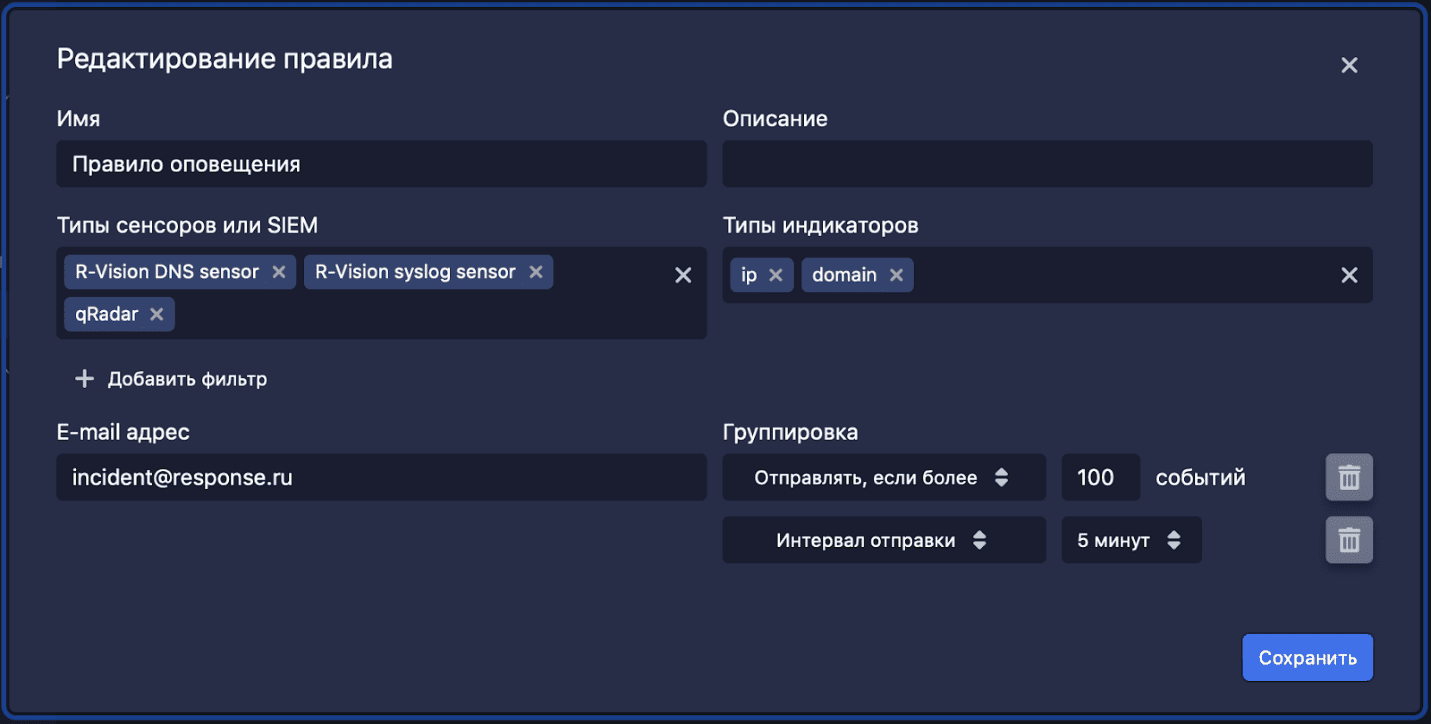Click the 'Добавить фильтр' button
1431x724 pixels.
point(172,379)
